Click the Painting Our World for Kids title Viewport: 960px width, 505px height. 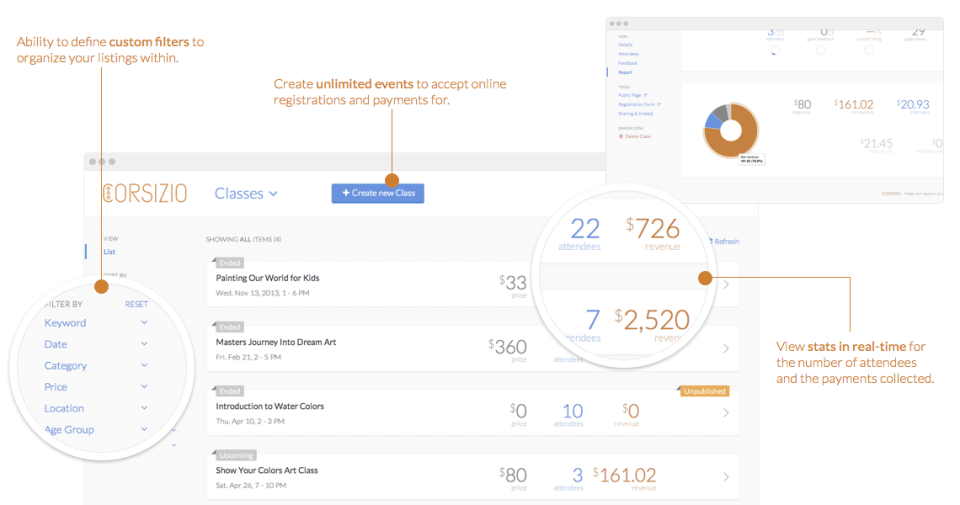268,278
